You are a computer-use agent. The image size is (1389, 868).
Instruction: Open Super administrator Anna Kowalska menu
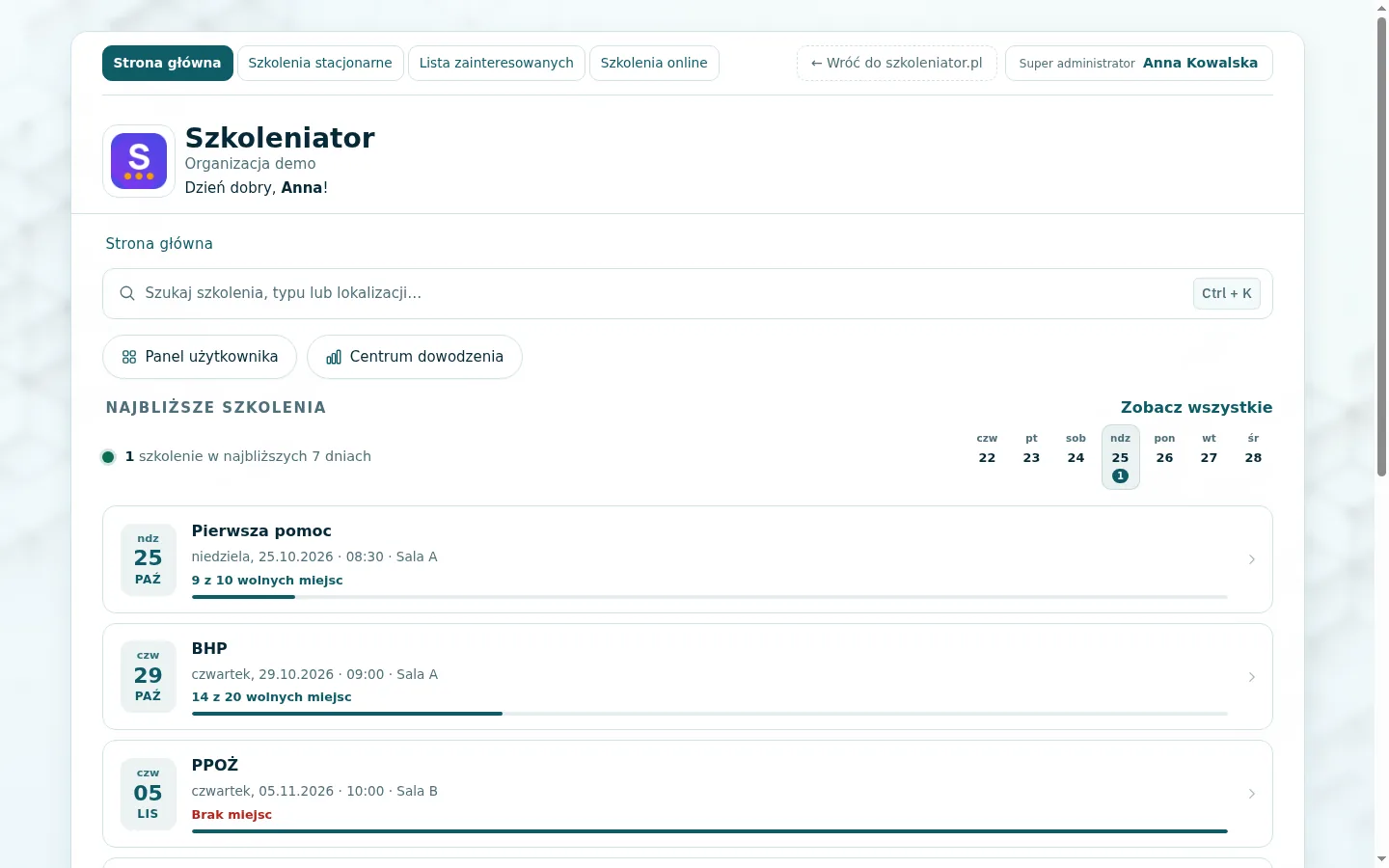point(1139,63)
